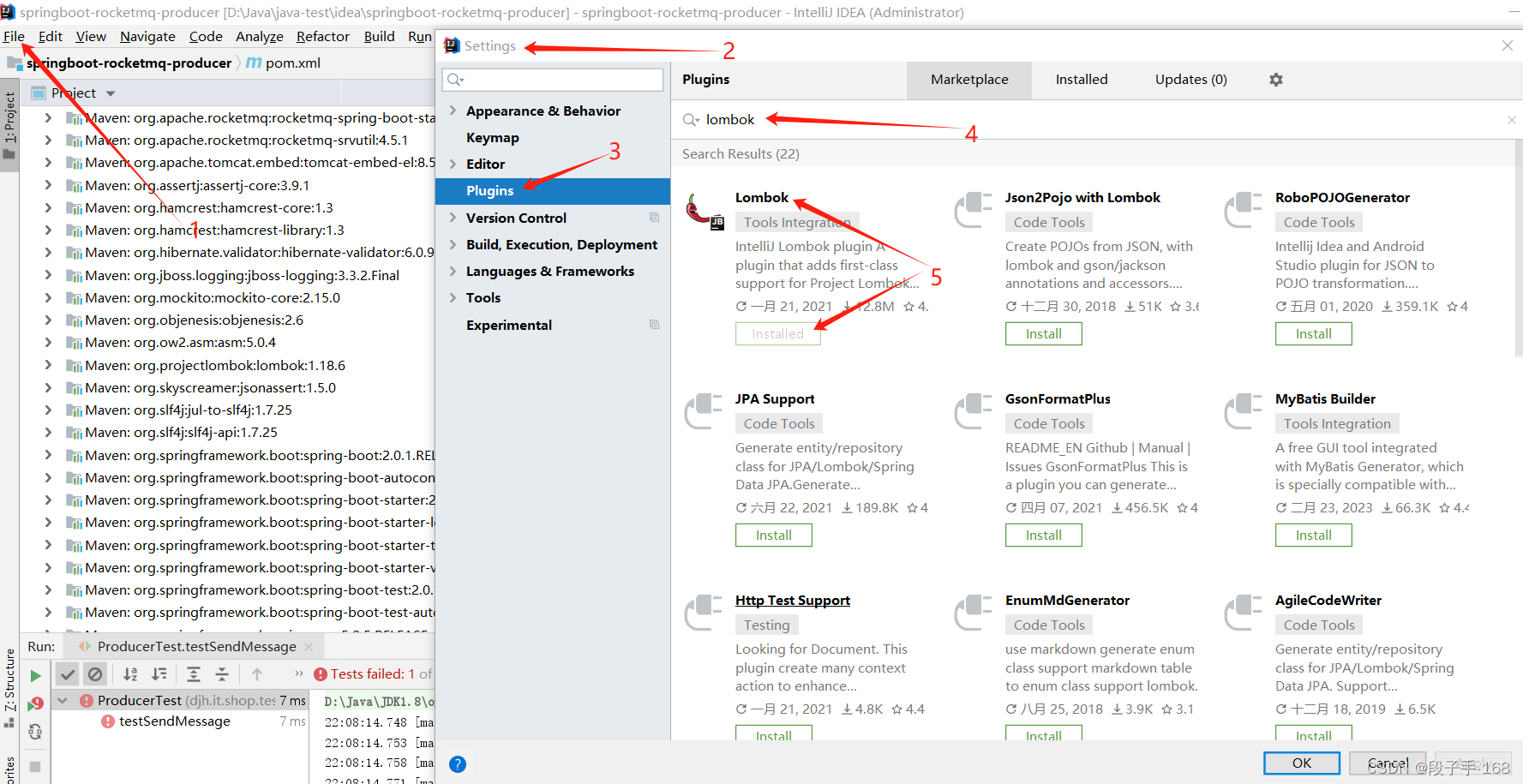1523x784 pixels.
Task: Click the Experimental project-level icon
Action: click(654, 325)
